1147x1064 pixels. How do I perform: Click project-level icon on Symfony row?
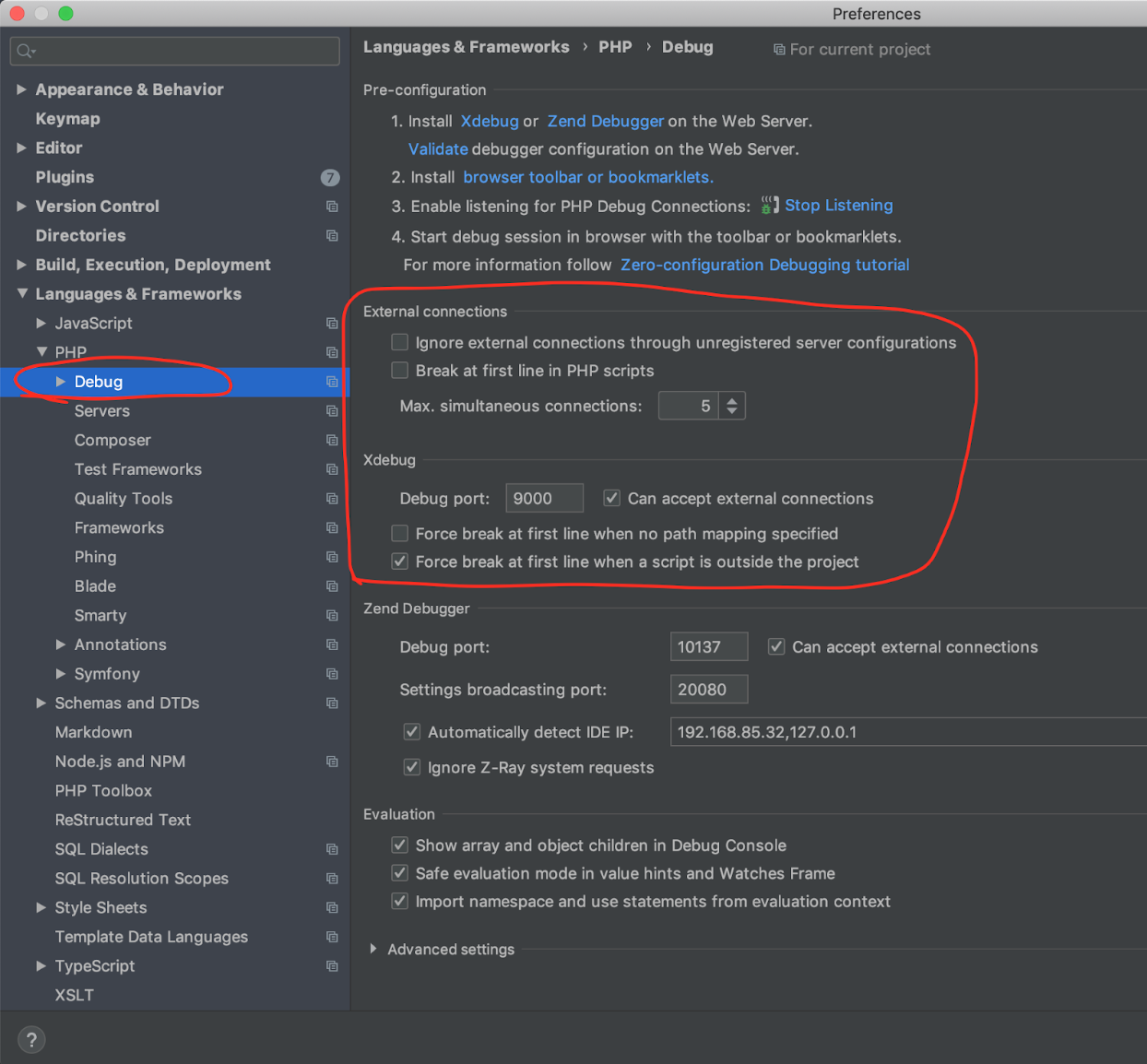[332, 674]
